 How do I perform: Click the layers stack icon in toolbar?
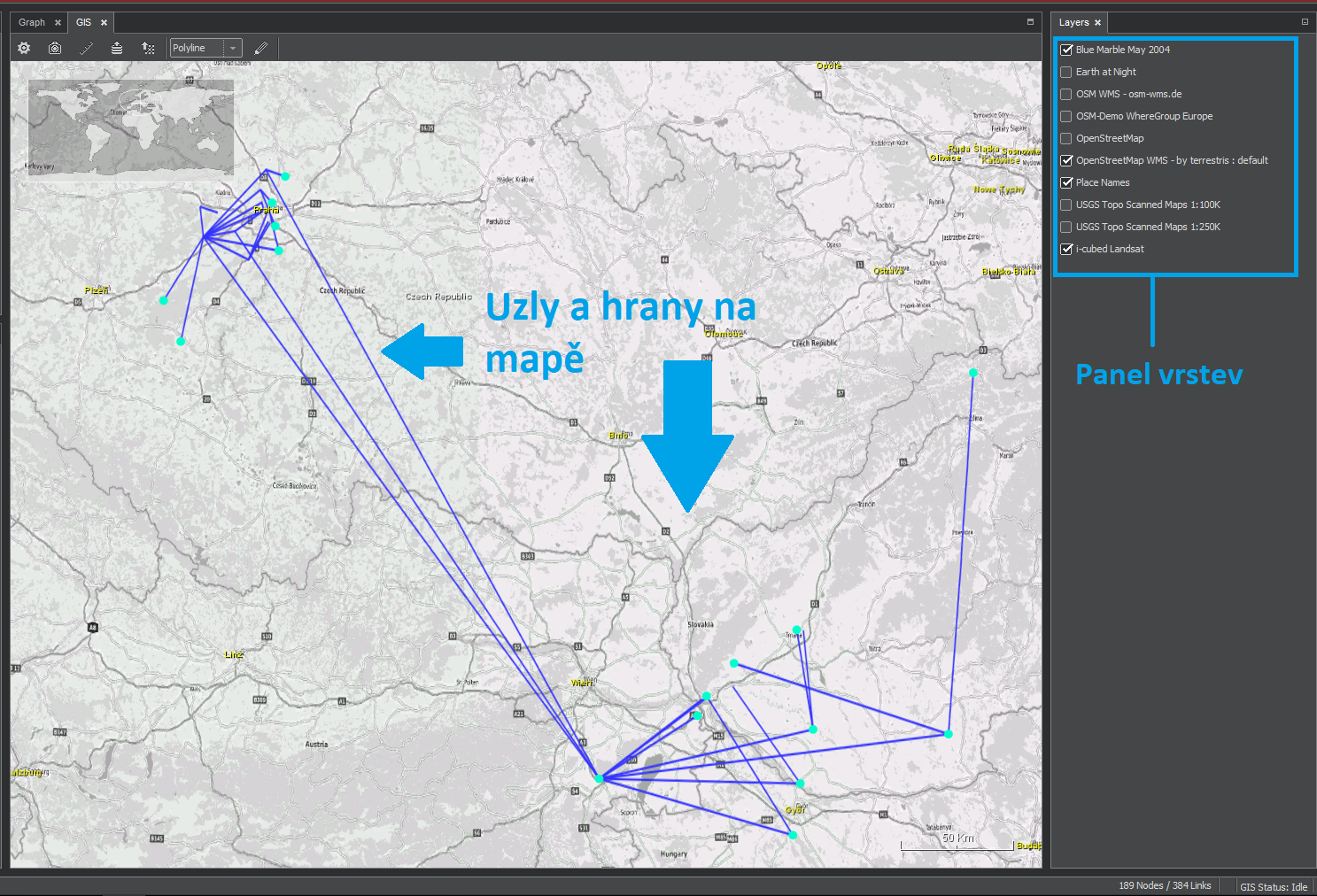click(117, 48)
